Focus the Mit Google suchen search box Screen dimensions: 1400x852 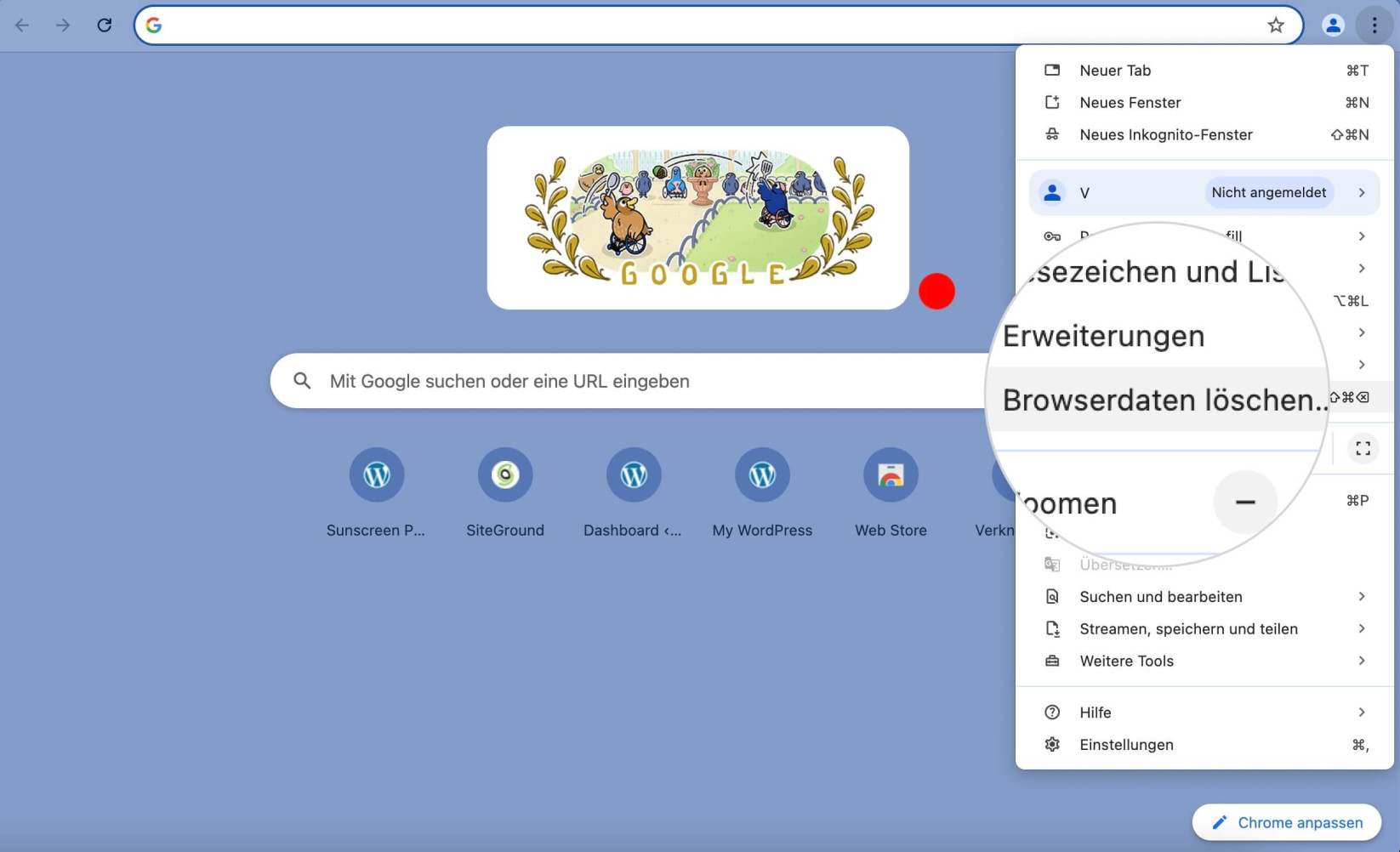click(629, 381)
